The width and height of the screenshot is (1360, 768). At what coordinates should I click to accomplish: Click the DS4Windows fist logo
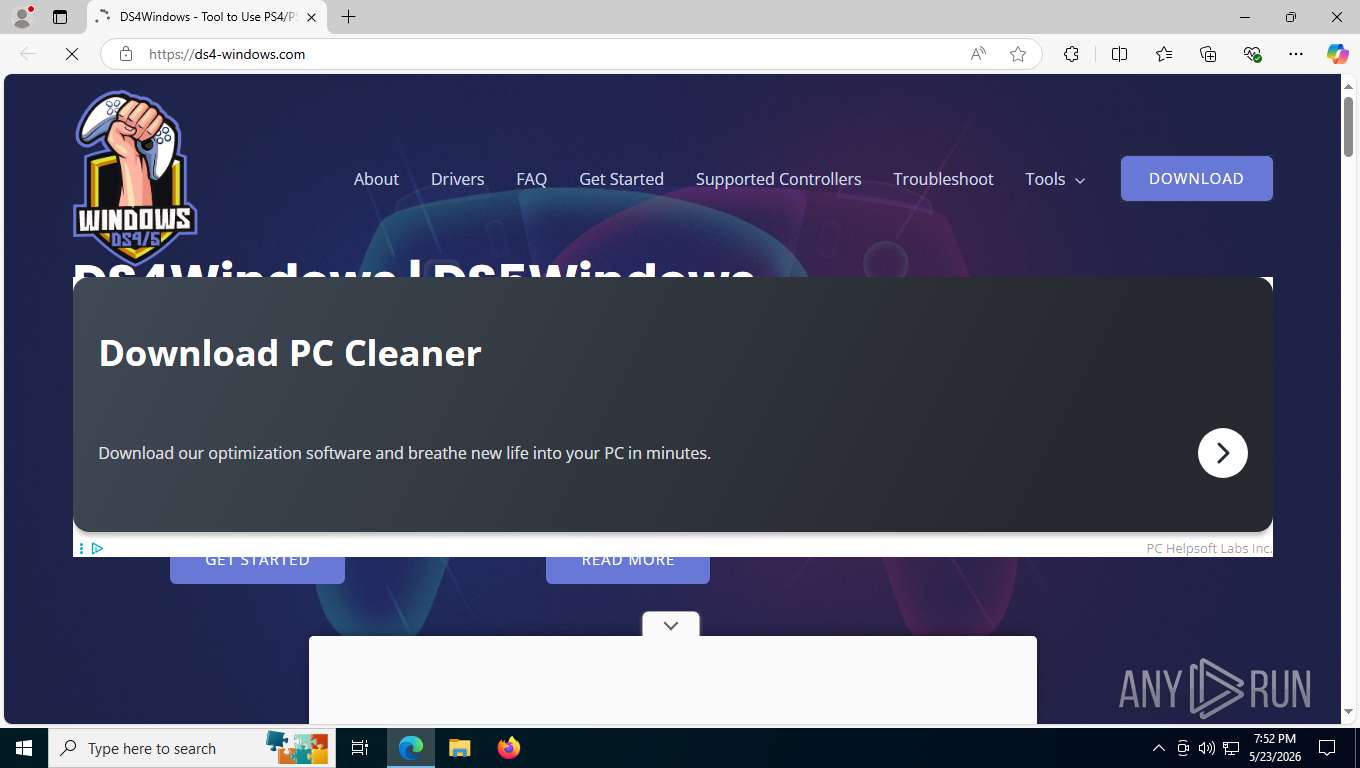point(135,178)
